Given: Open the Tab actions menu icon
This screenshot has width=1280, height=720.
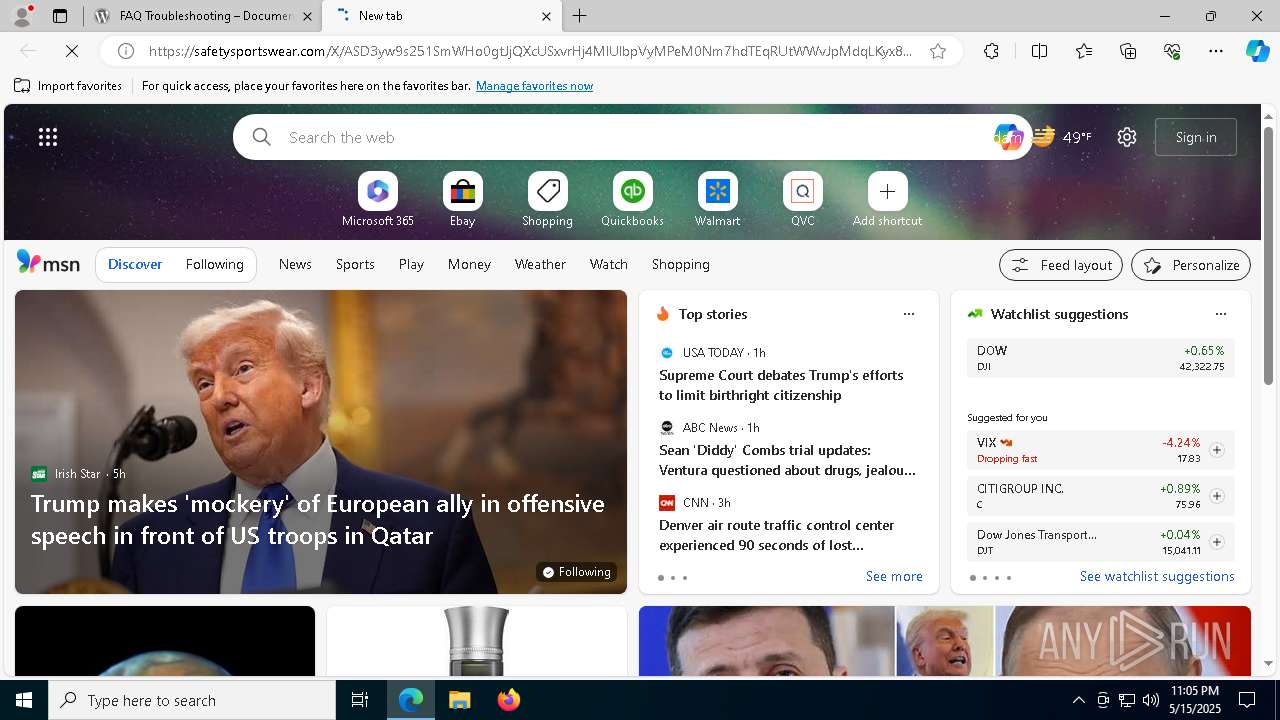Looking at the screenshot, I should pos(60,16).
